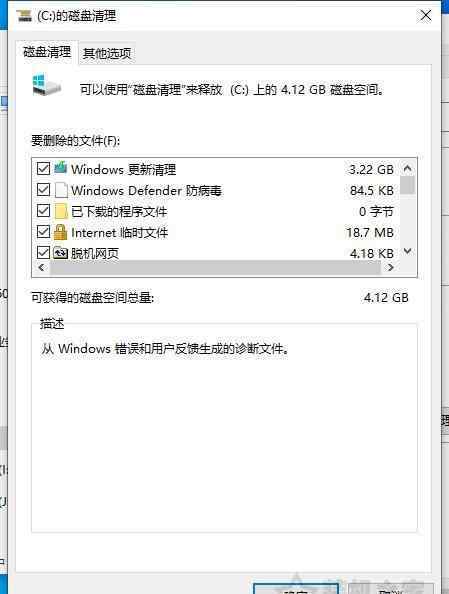Image resolution: width=449 pixels, height=594 pixels.
Task: Click the horizontal scroll right arrow
Action: (x=390, y=267)
